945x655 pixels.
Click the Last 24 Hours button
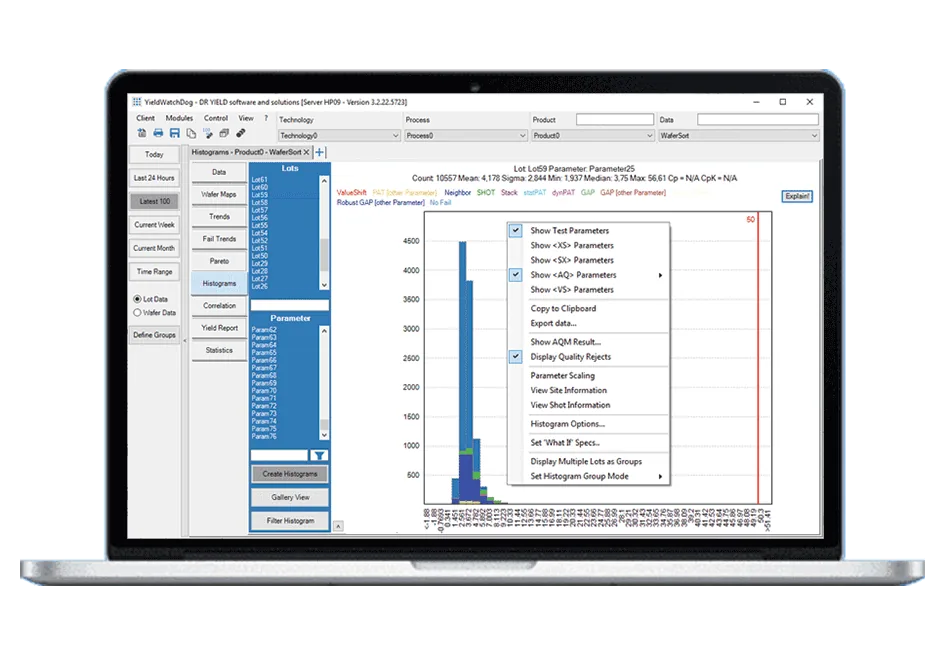point(154,178)
